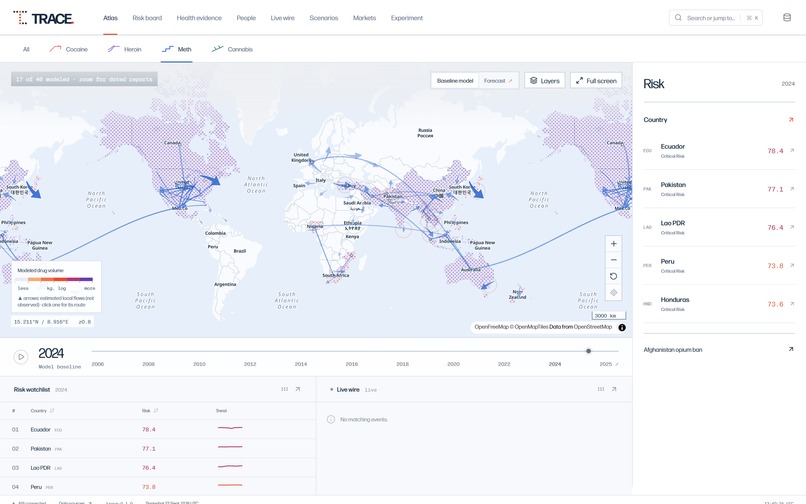This screenshot has height=504, width=806.
Task: Switch to Forecast mode
Action: click(x=498, y=81)
